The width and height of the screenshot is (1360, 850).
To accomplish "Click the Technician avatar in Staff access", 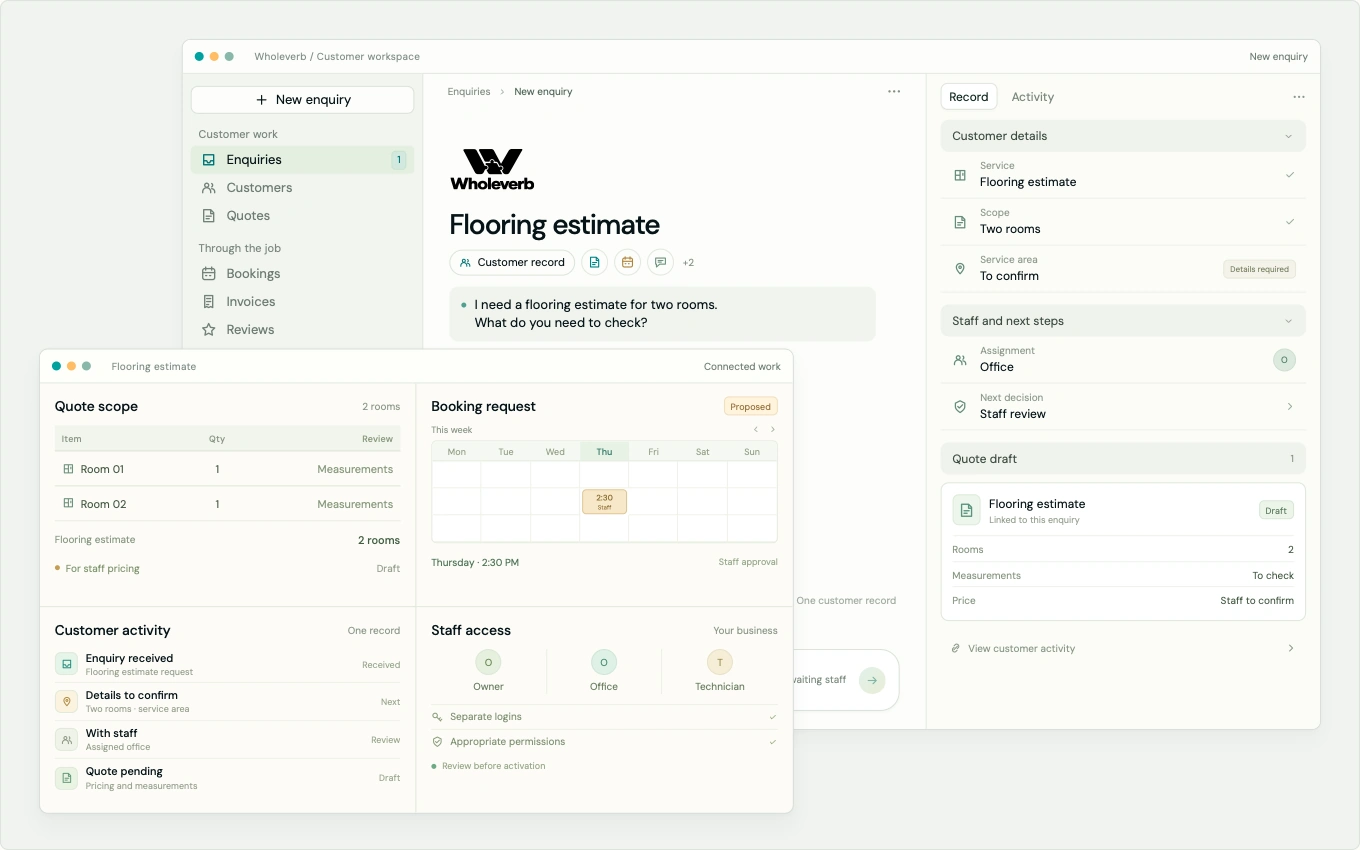I will tap(720, 662).
